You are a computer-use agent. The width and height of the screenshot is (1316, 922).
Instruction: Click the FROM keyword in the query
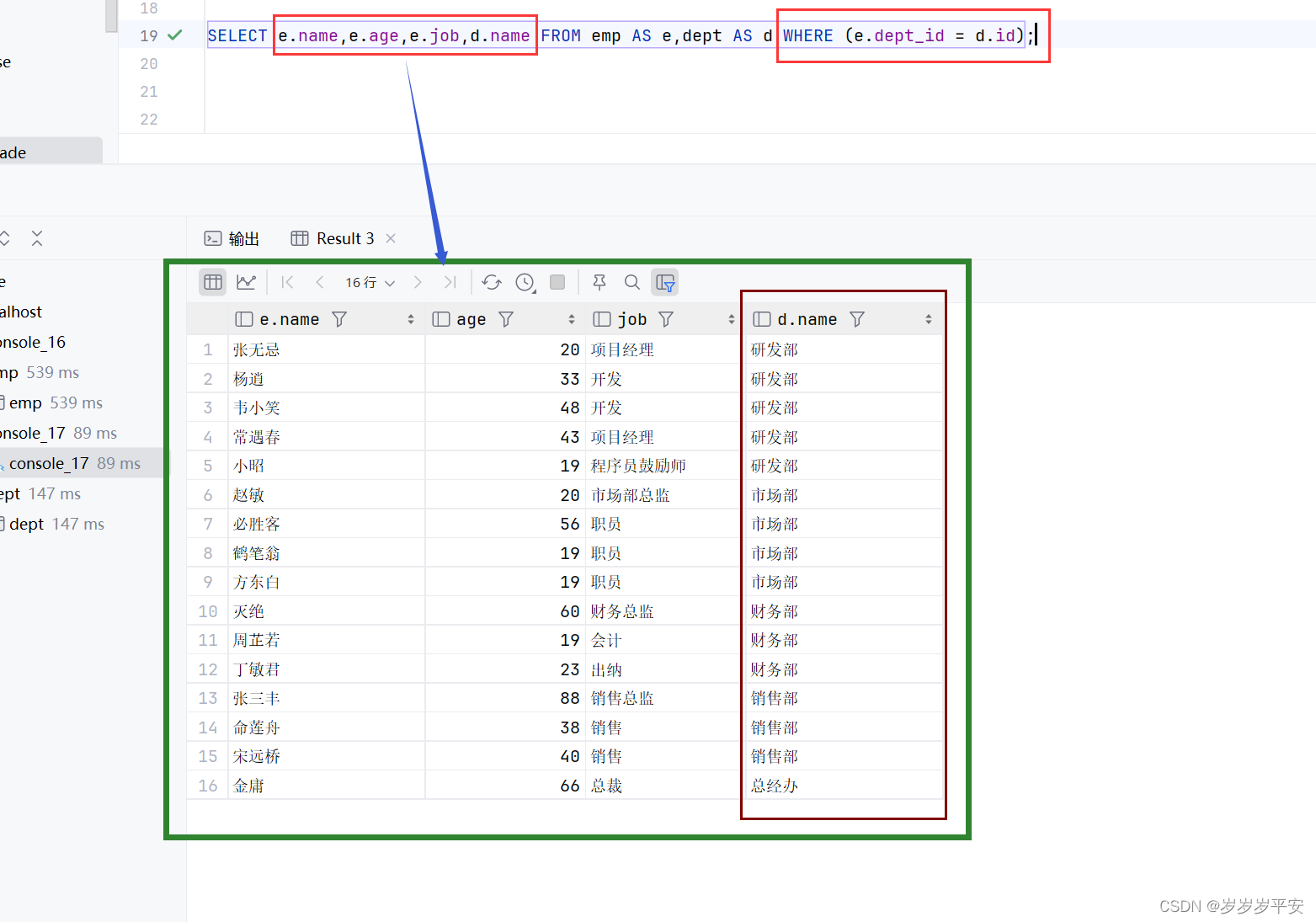click(561, 35)
